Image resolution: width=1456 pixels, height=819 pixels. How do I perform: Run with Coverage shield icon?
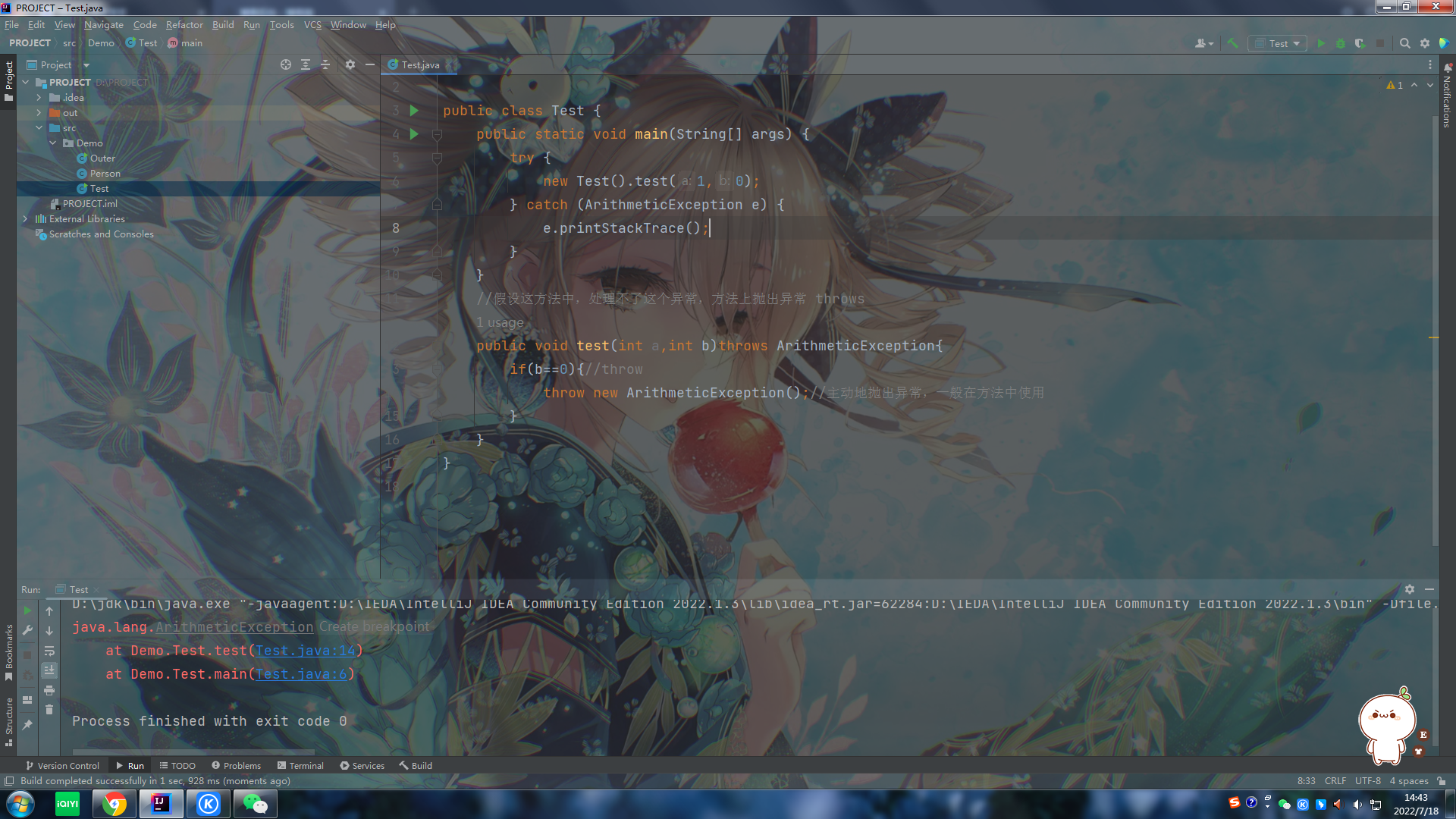pyautogui.click(x=1360, y=43)
